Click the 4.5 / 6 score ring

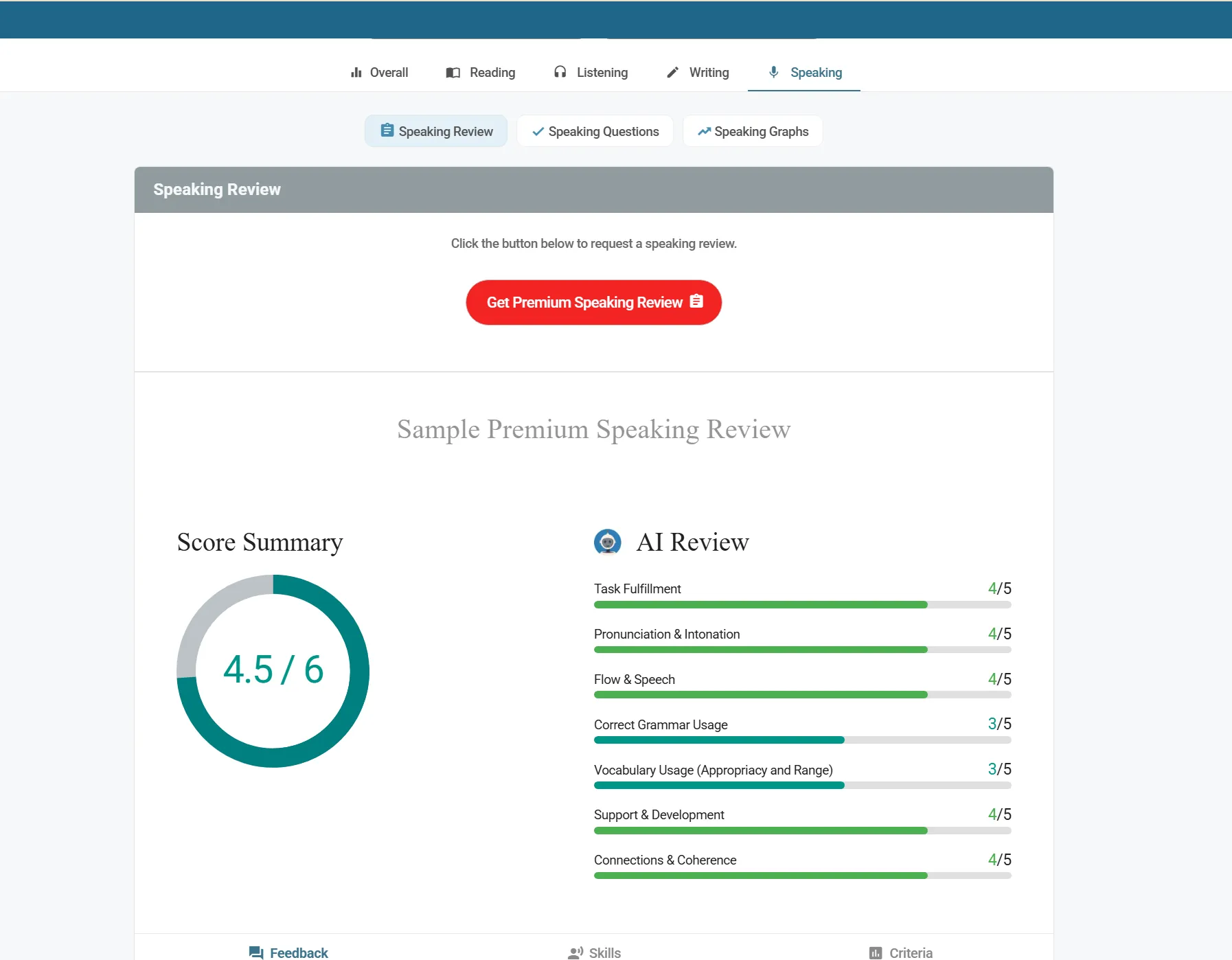point(273,671)
